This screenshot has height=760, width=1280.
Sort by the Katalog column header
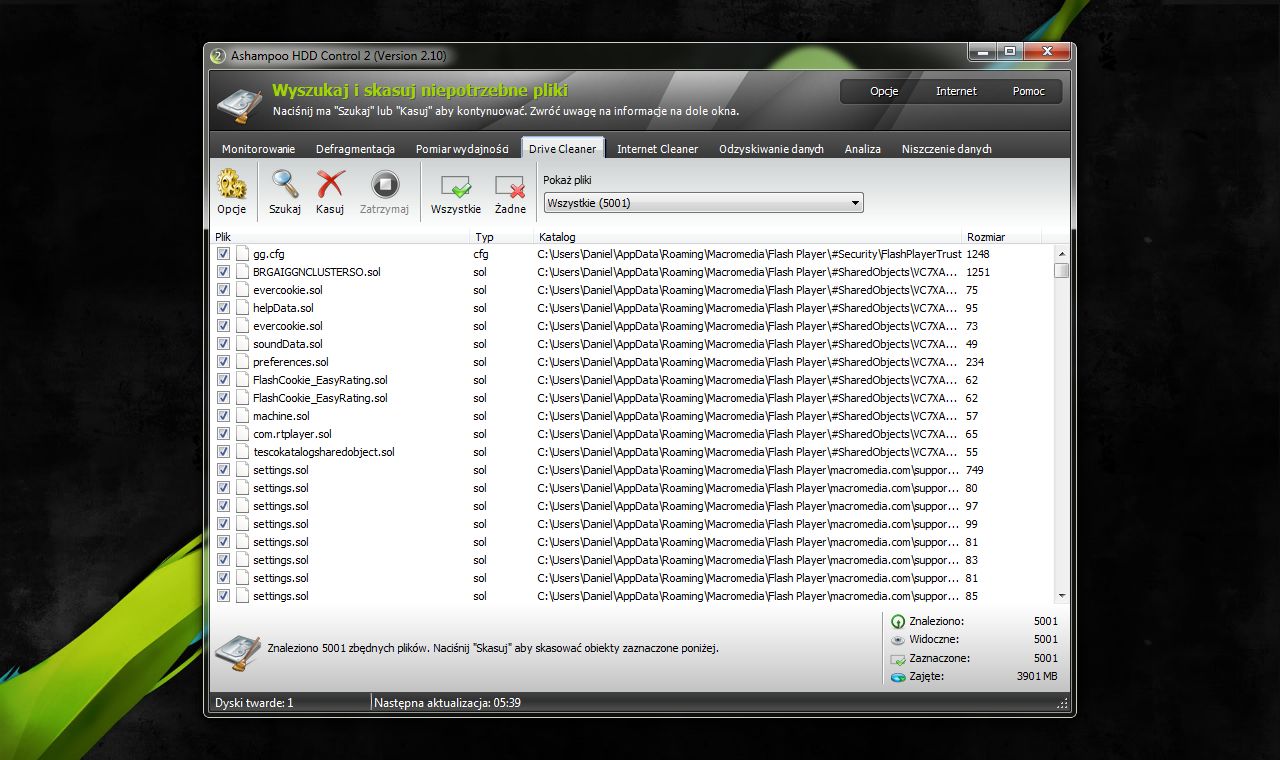tap(748, 237)
